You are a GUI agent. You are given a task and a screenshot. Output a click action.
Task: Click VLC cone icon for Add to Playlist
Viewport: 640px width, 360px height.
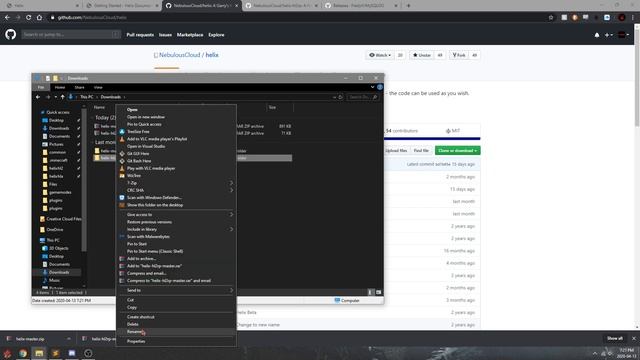coord(122,139)
